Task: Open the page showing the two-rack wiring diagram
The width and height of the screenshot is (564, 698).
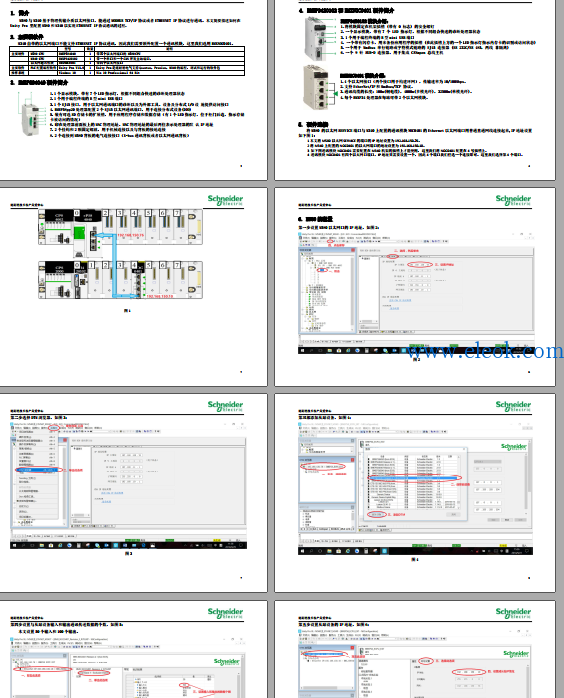Action: [x=134, y=287]
